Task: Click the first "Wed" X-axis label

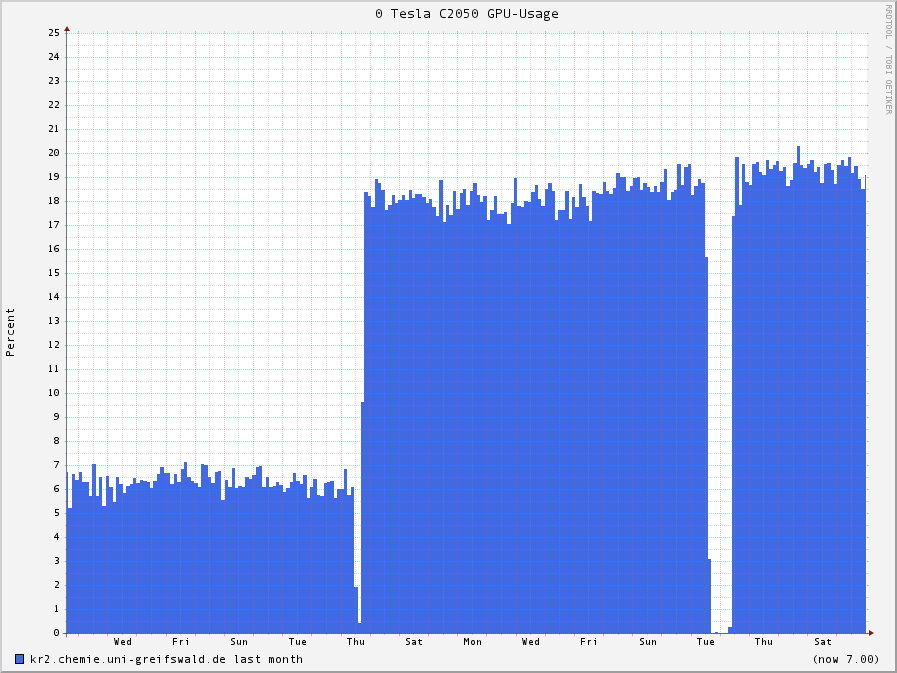Action: pyautogui.click(x=122, y=642)
